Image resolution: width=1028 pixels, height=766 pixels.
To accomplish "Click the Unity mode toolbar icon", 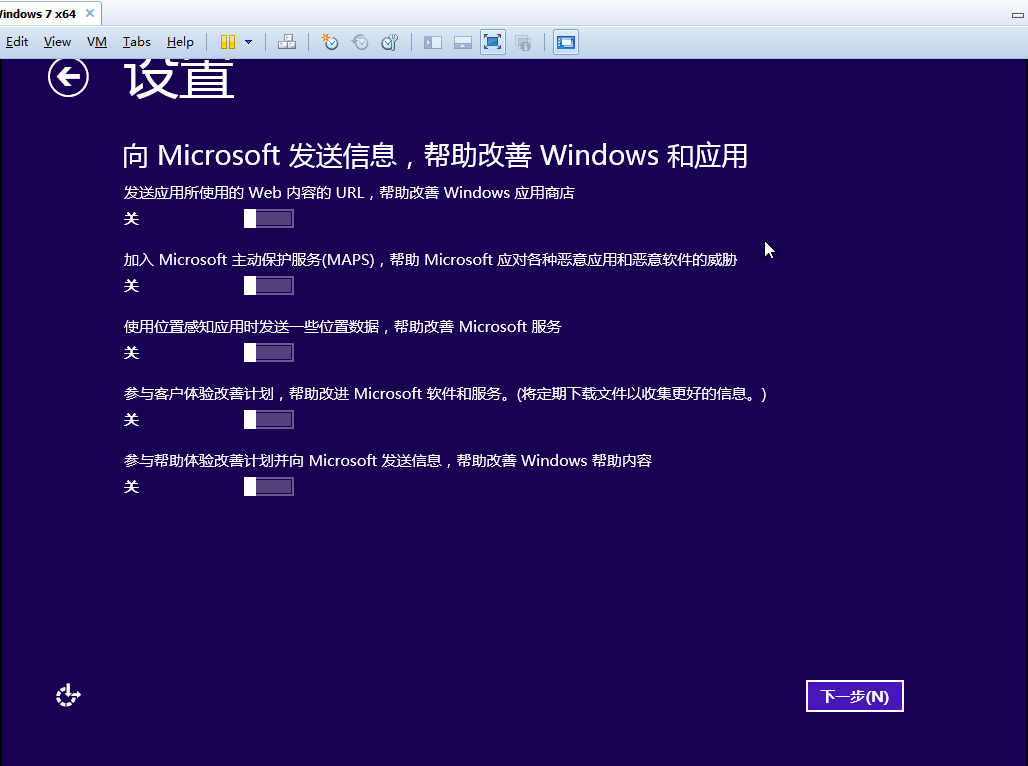I will click(x=523, y=43).
